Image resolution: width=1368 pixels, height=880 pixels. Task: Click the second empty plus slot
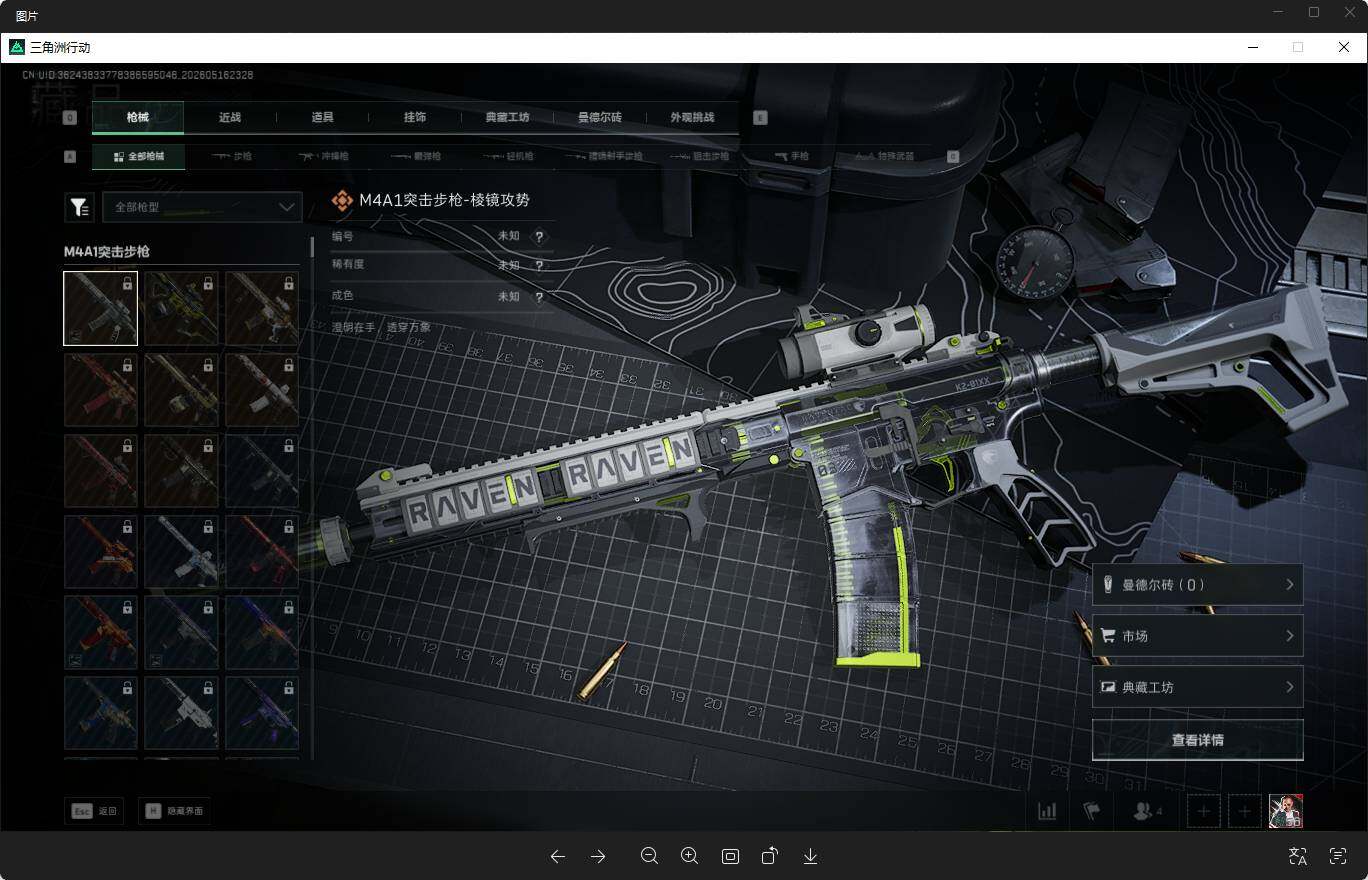coord(1245,811)
